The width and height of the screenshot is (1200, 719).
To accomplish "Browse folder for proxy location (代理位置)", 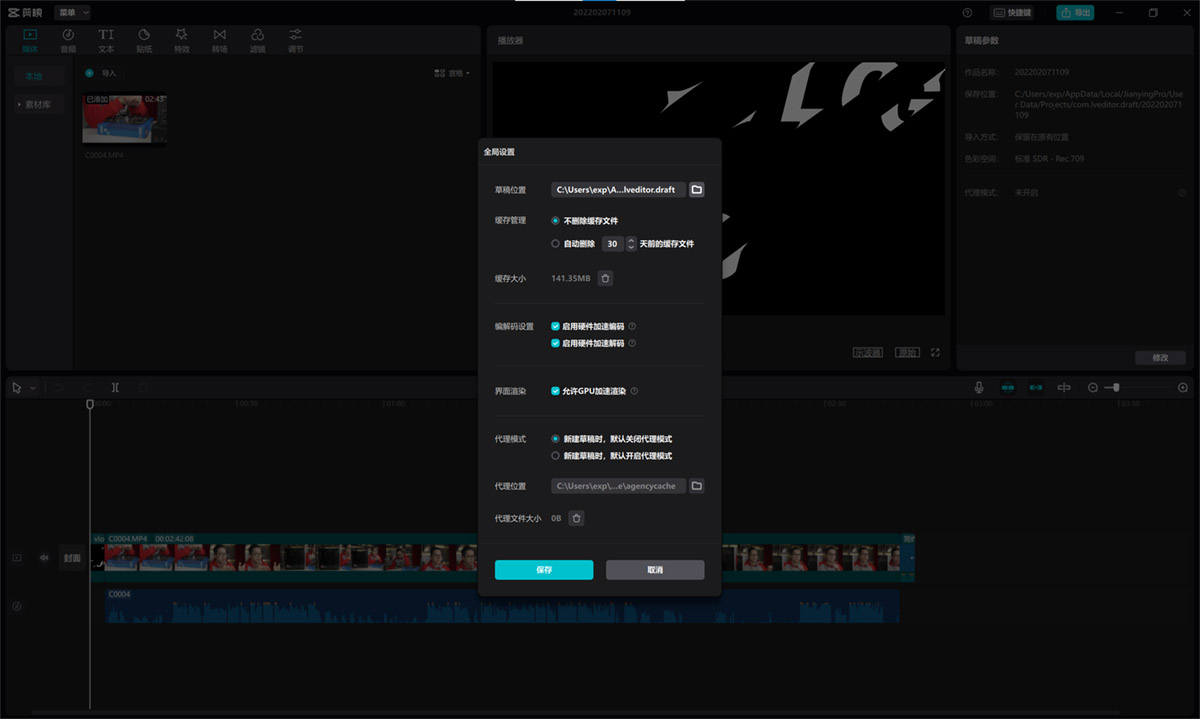I will [x=697, y=486].
